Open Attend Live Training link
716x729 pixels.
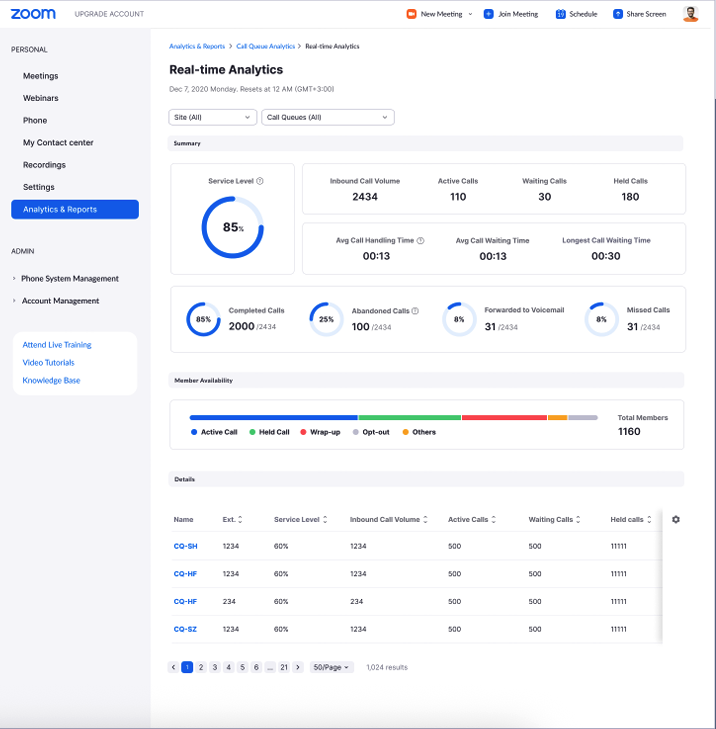[x=57, y=345]
